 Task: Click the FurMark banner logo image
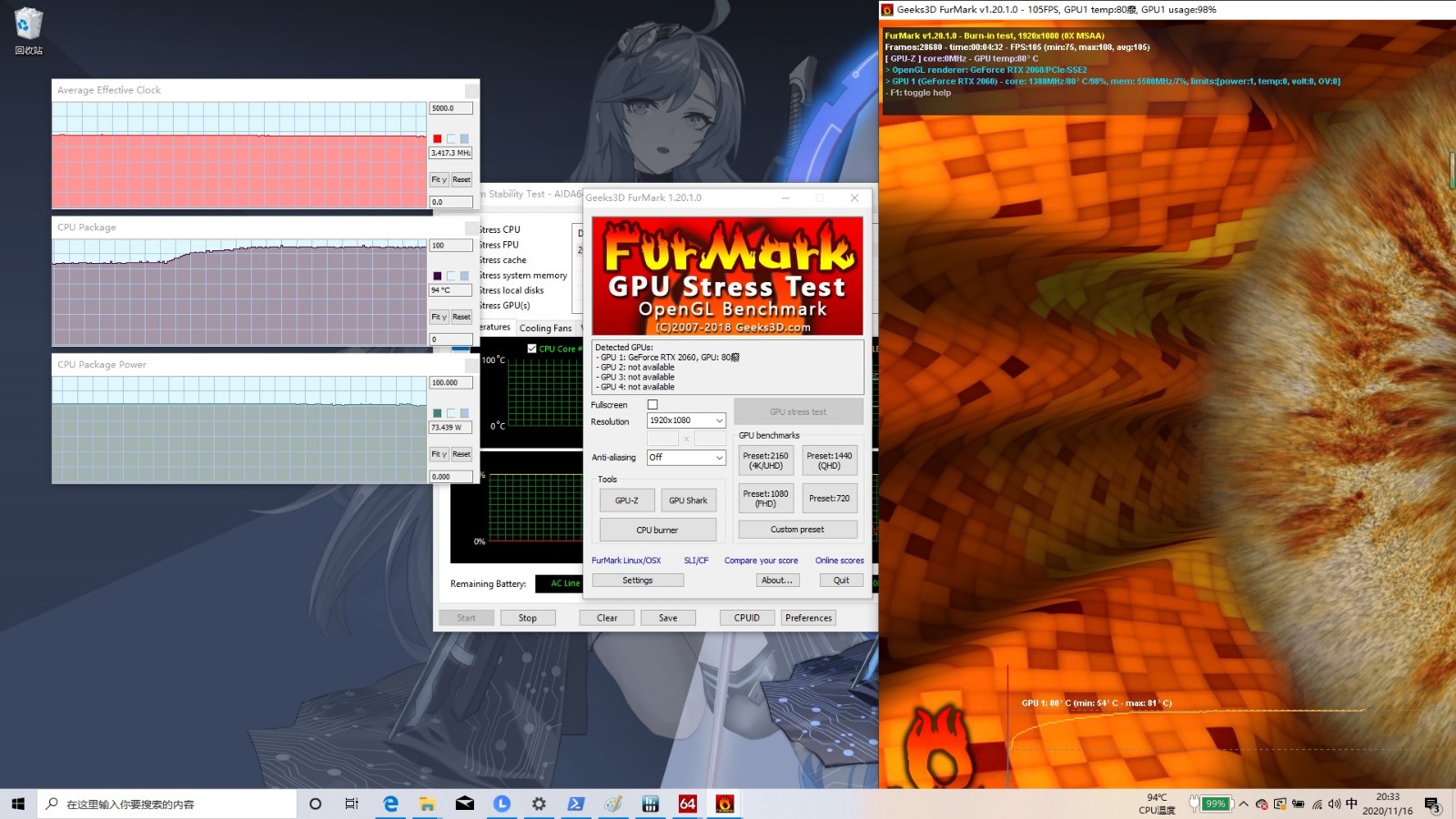(x=727, y=276)
